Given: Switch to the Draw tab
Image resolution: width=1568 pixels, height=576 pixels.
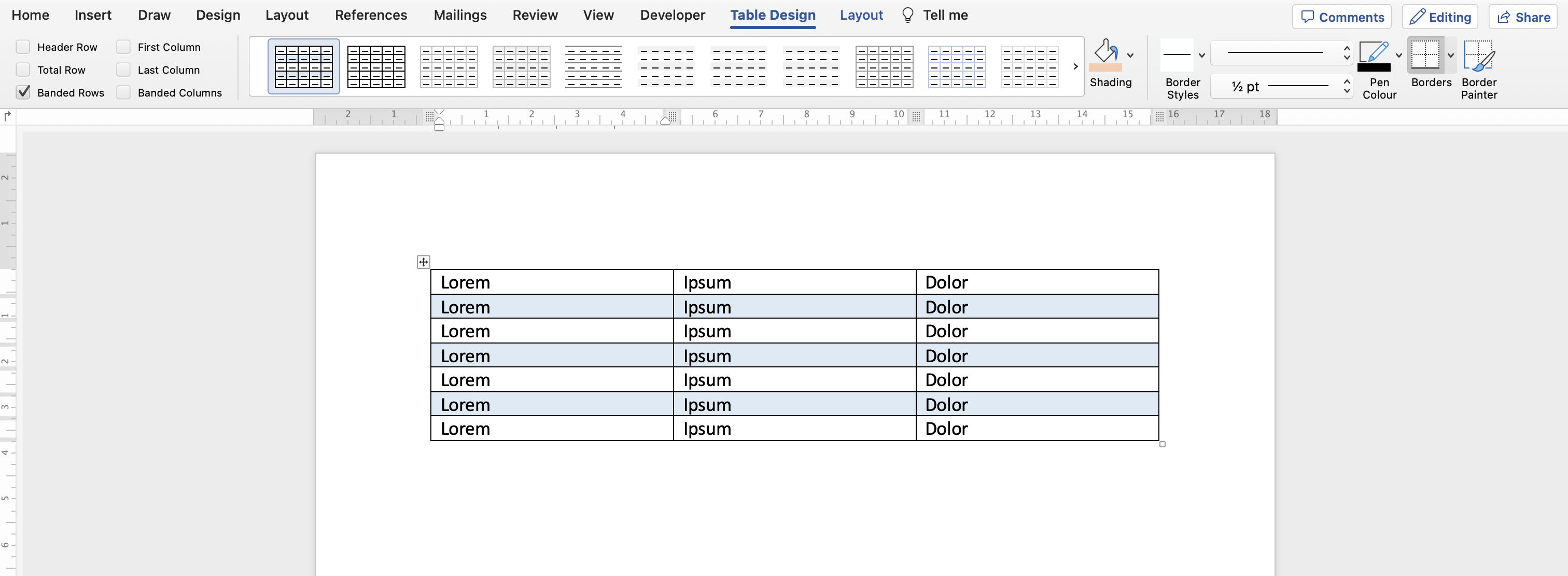Looking at the screenshot, I should click(x=154, y=15).
